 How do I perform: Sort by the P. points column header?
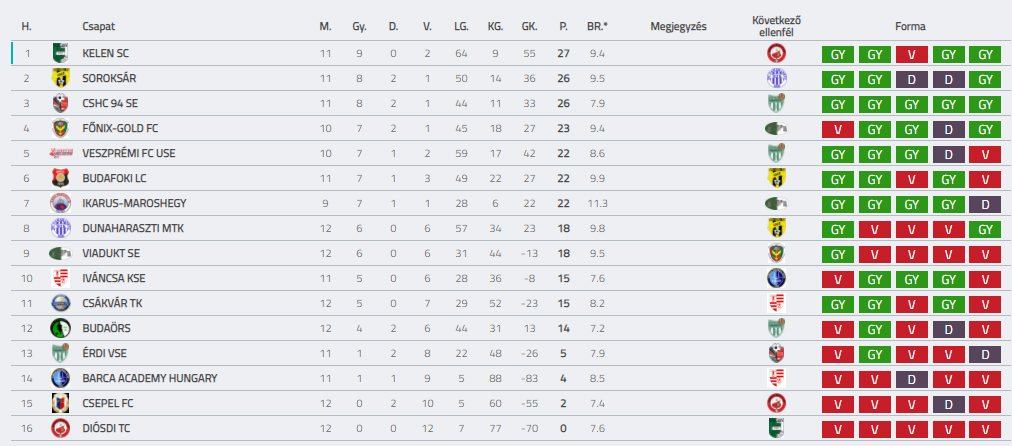[564, 27]
